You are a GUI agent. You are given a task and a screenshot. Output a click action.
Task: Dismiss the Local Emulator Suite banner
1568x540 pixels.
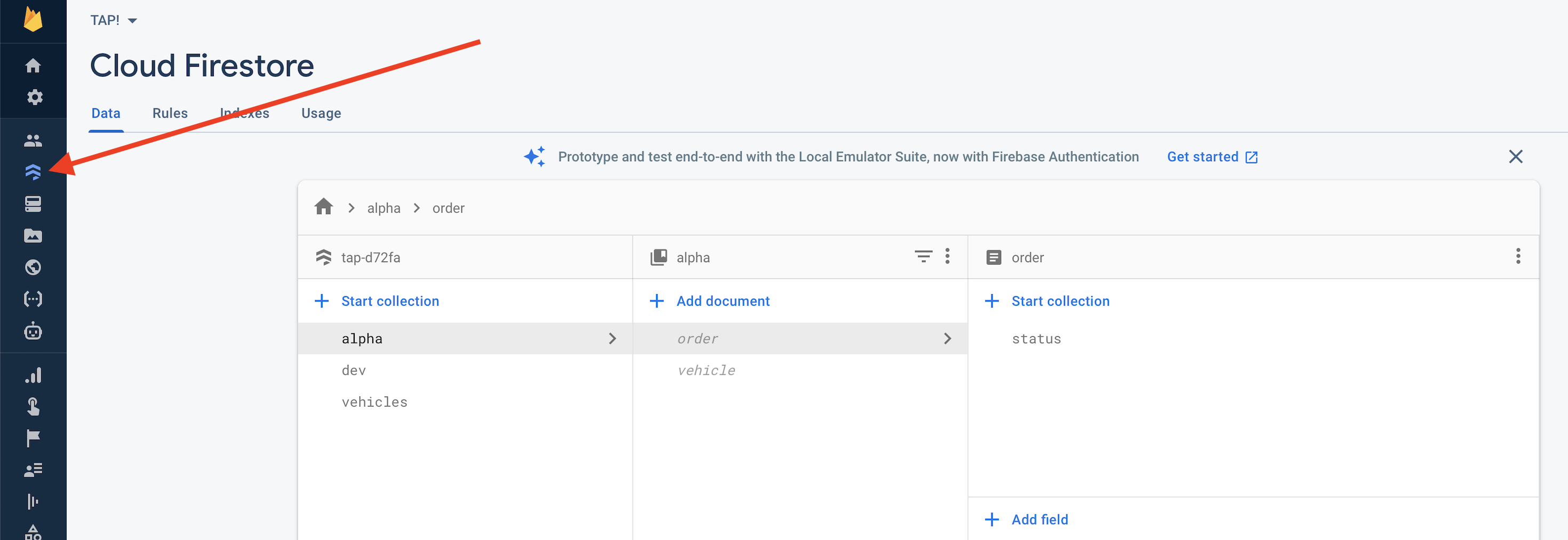1516,156
